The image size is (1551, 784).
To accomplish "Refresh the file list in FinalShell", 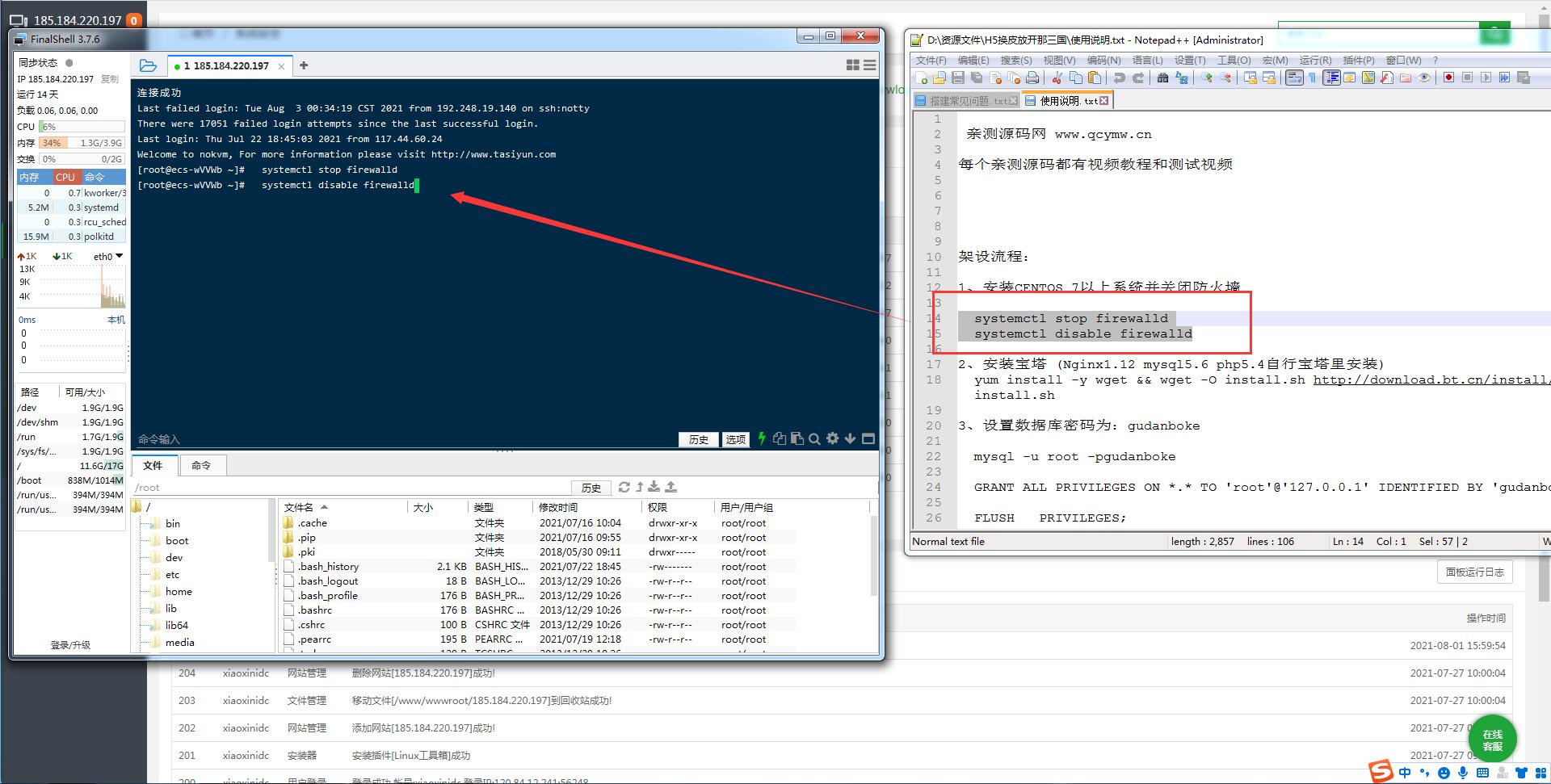I will tap(624, 487).
